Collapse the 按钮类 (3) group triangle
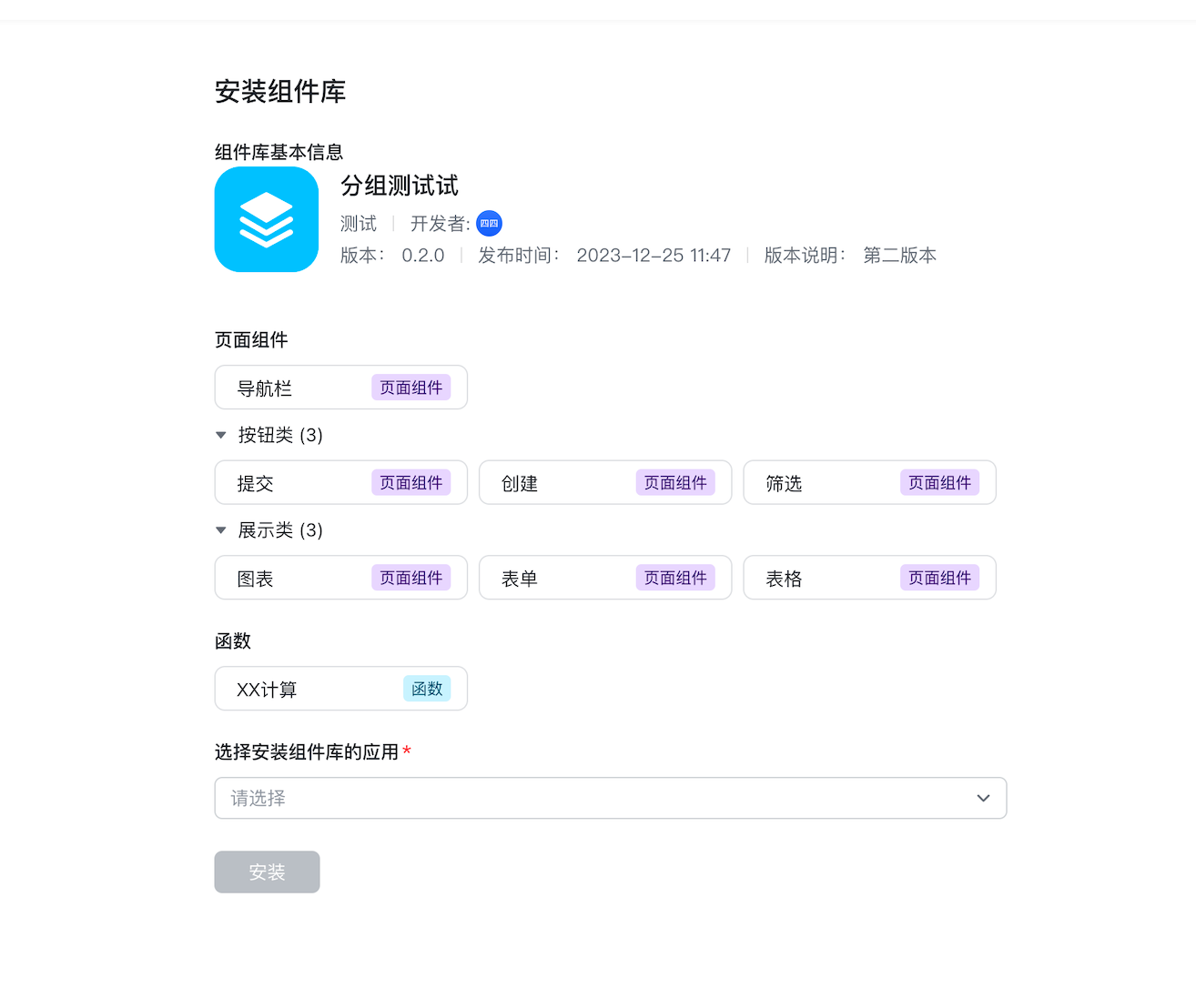This screenshot has width=1196, height=1008. click(x=220, y=435)
